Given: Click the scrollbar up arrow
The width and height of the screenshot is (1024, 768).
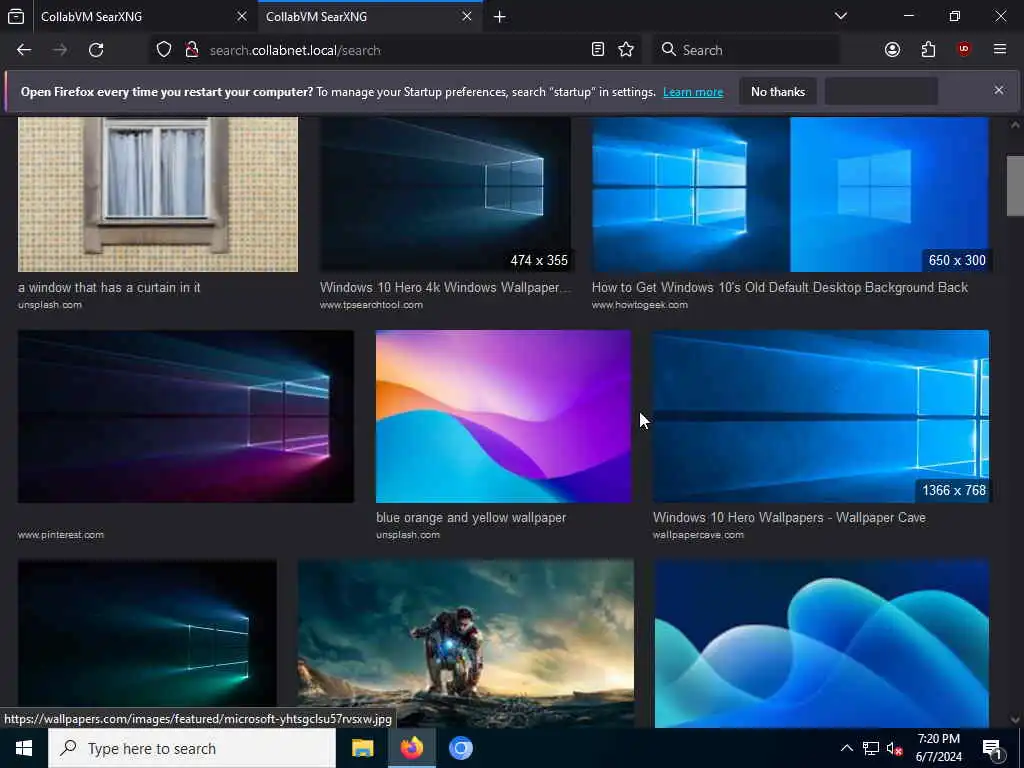Looking at the screenshot, I should 1014,125.
